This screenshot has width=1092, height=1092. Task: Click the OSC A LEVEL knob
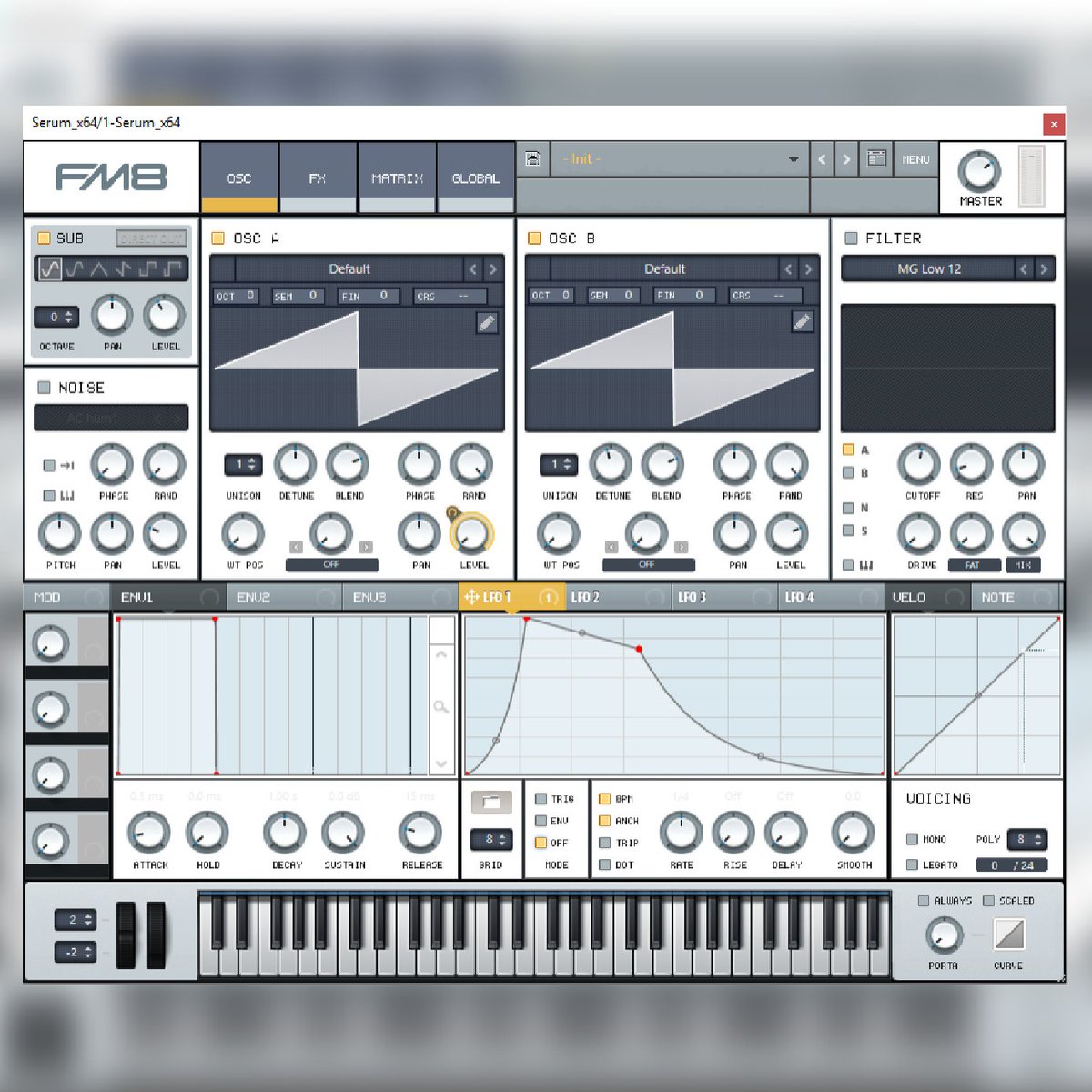coord(472,534)
